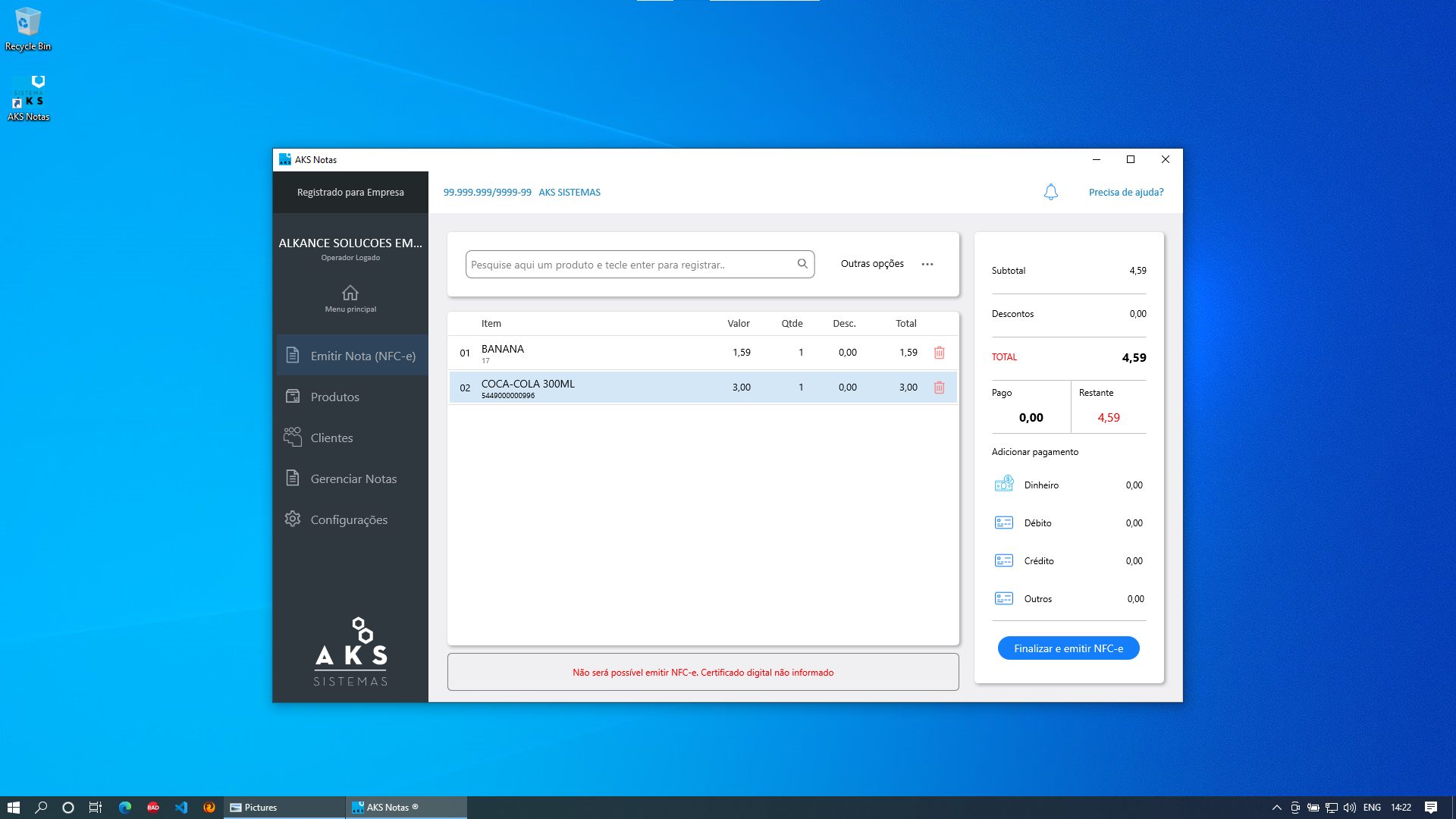Click Outras opções label
The width and height of the screenshot is (1456, 819).
coord(872,264)
